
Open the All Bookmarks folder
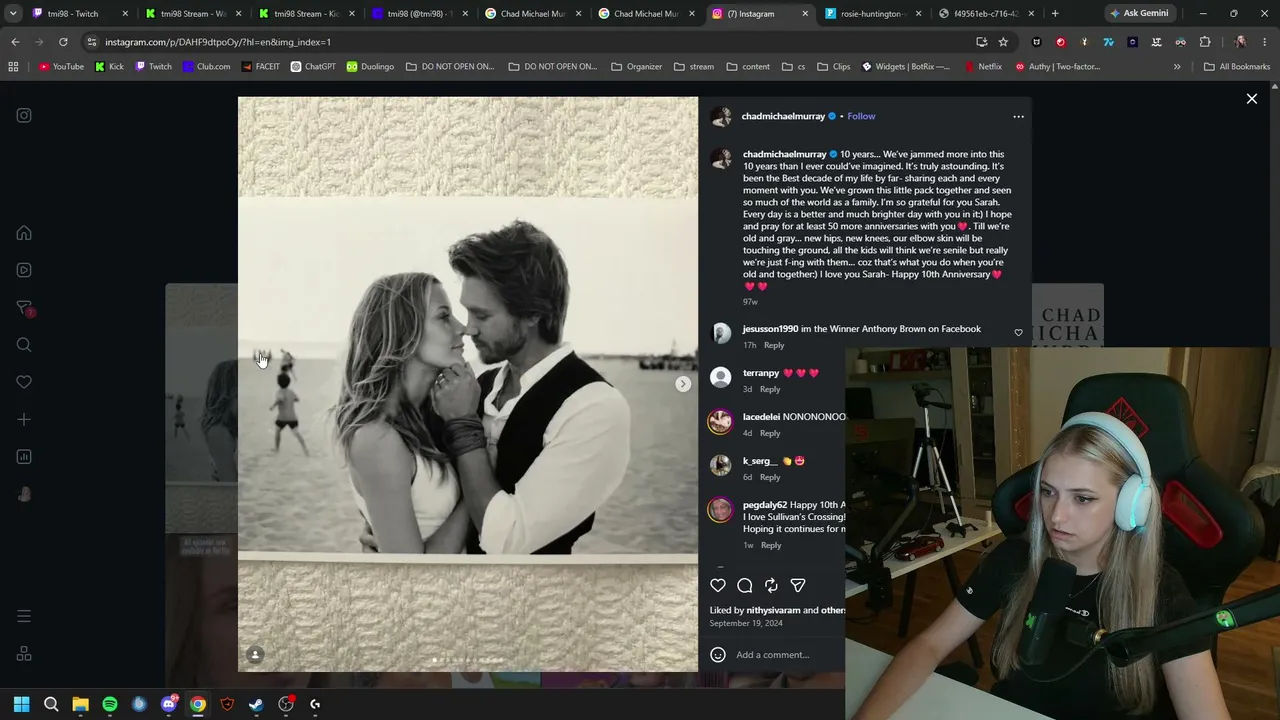point(1237,67)
